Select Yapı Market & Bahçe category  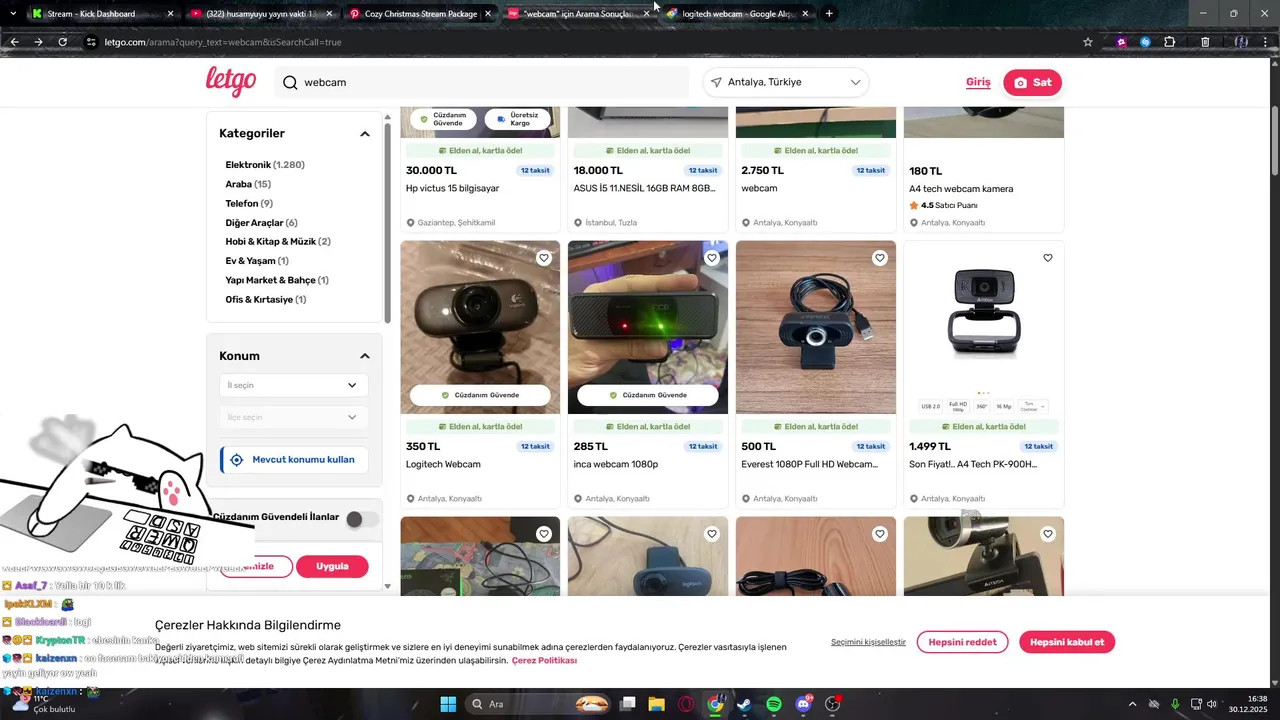tap(277, 280)
